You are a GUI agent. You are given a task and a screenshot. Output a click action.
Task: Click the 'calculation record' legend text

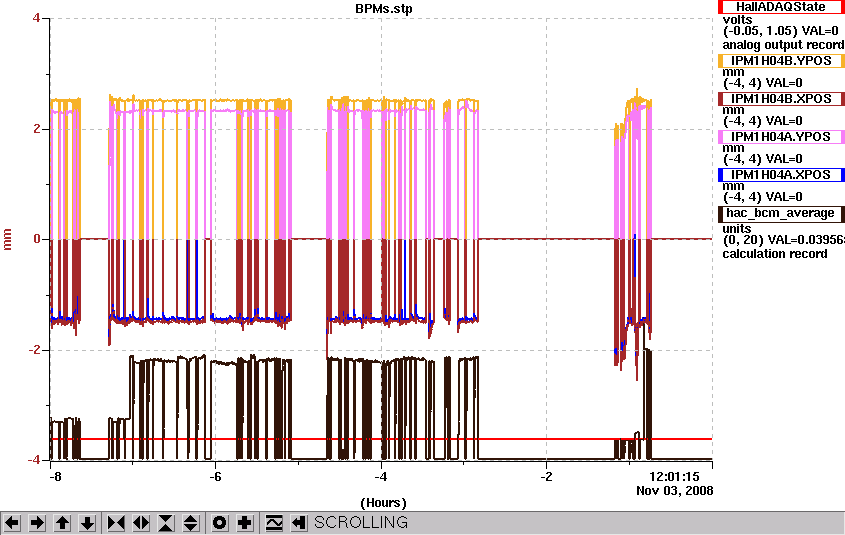click(775, 254)
